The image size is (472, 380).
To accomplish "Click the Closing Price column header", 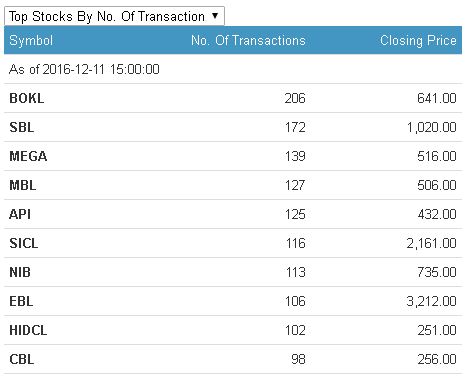I will click(x=418, y=40).
